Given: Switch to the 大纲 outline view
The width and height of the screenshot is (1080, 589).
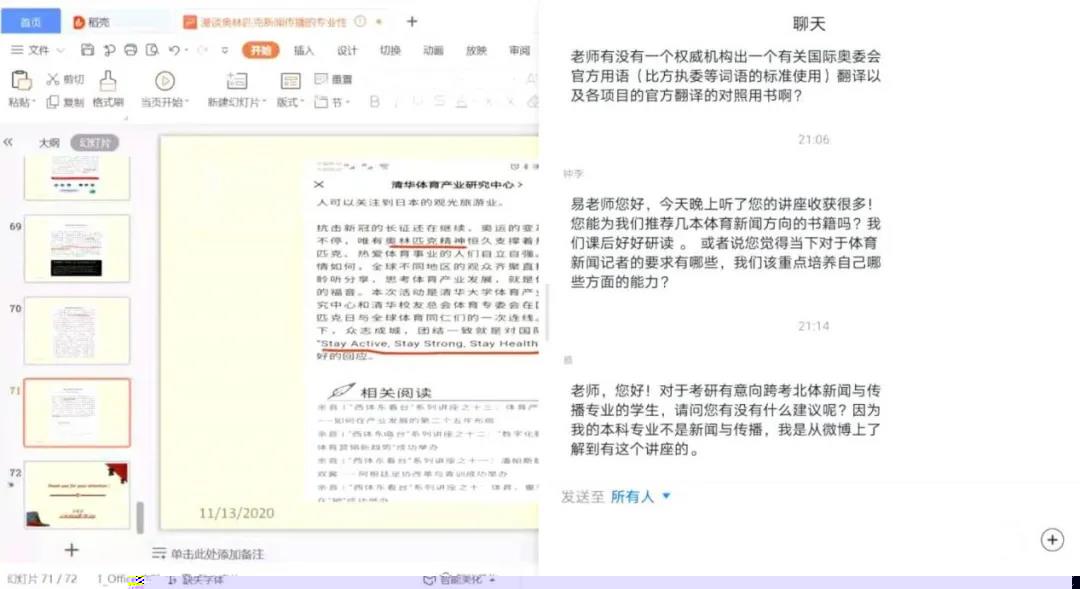Looking at the screenshot, I should click(x=49, y=143).
